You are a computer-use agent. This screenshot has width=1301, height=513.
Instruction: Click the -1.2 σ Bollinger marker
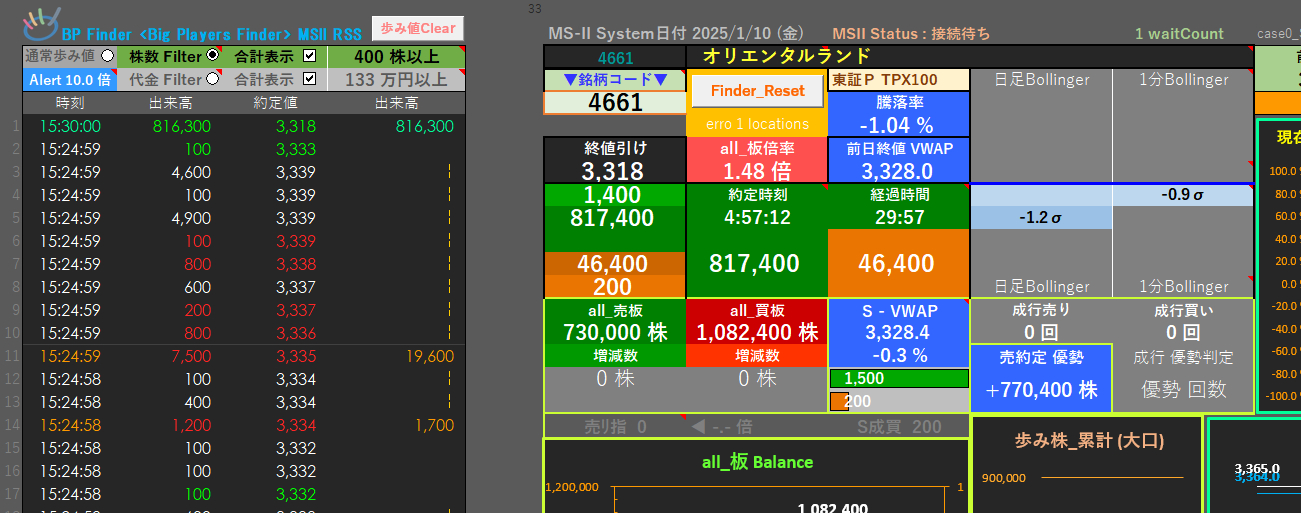(x=1041, y=218)
